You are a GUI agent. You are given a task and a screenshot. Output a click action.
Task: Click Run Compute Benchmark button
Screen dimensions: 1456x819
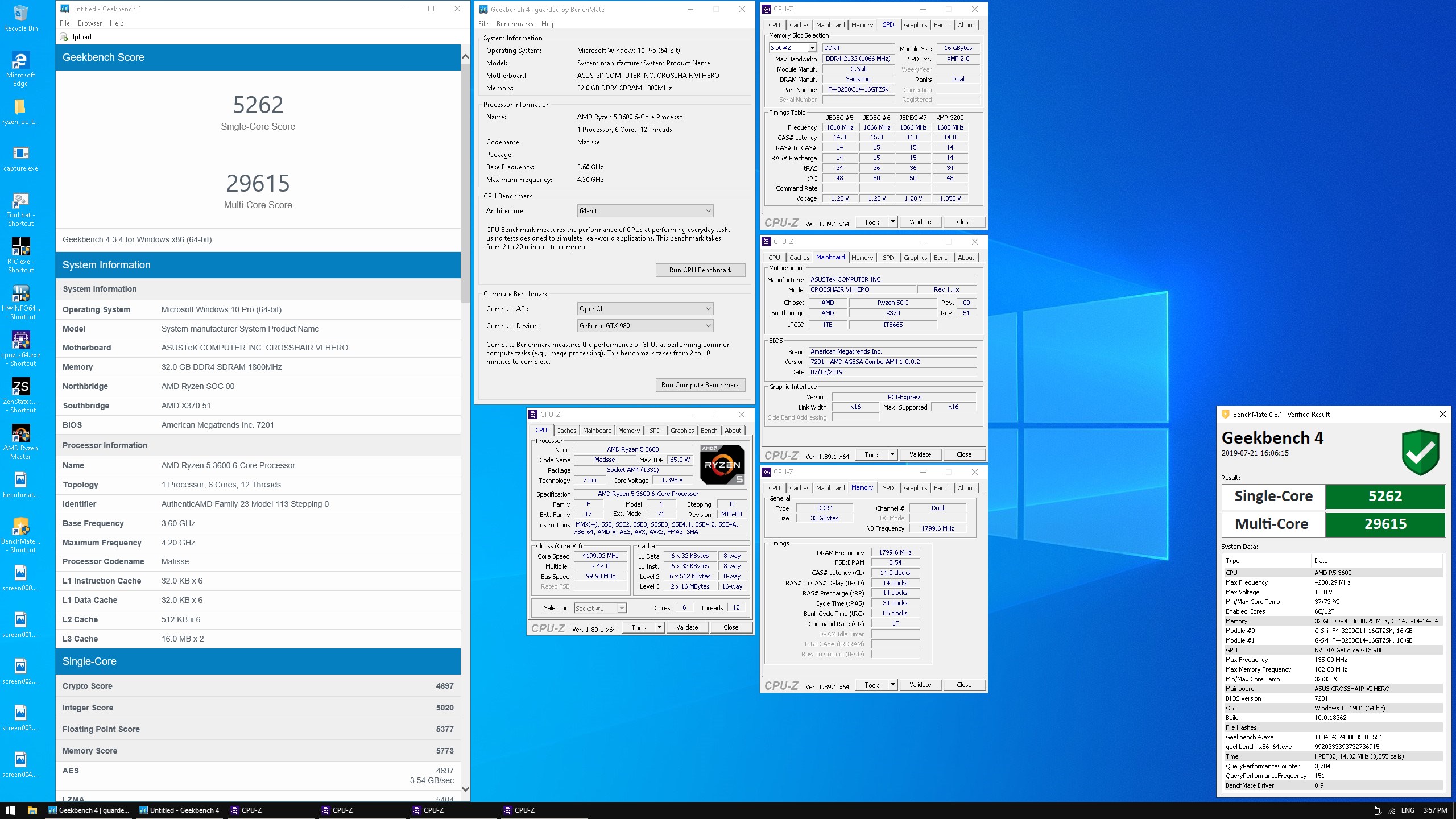click(700, 385)
